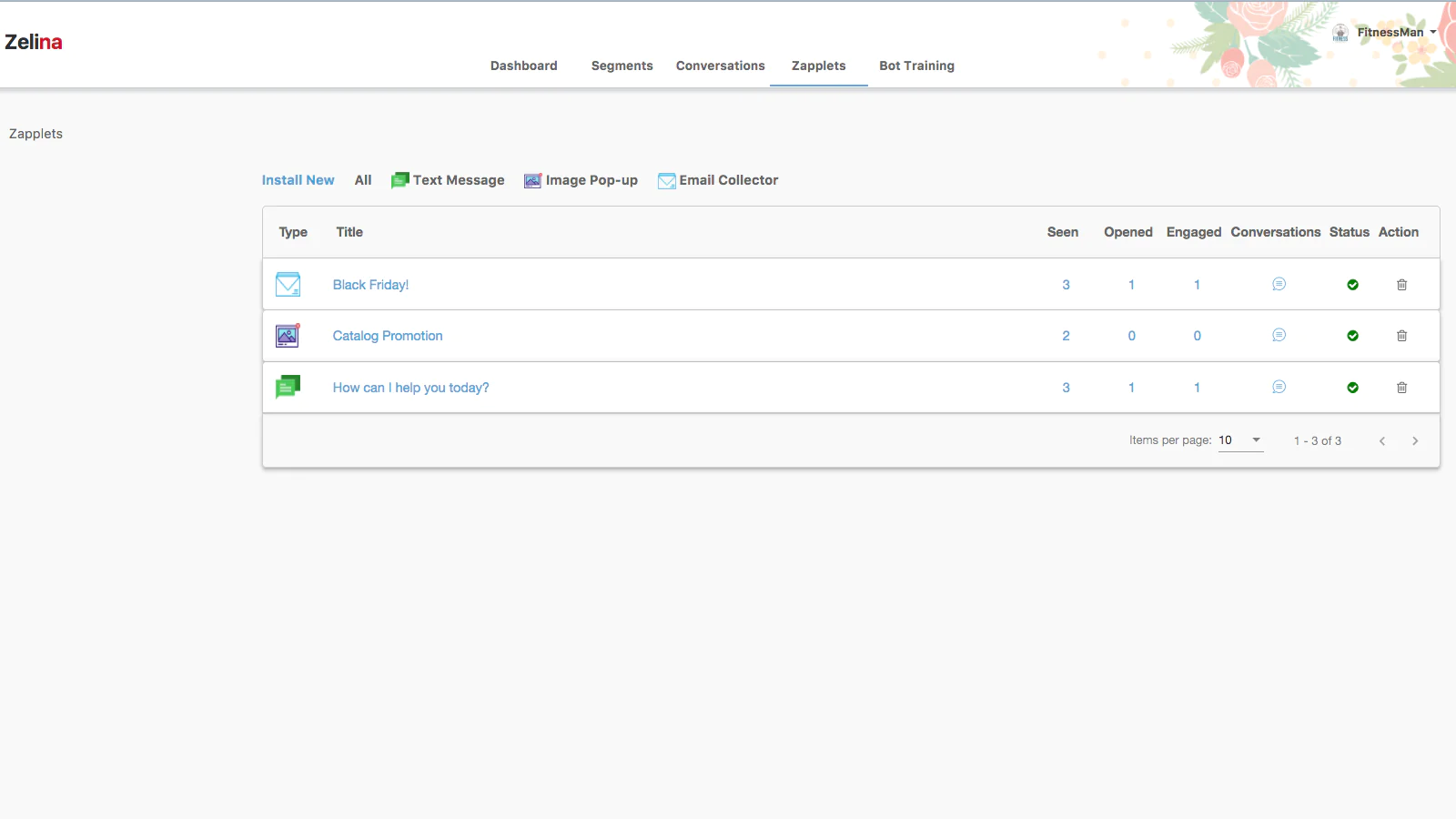Open conversations for Black Friday! row
Image resolution: width=1456 pixels, height=819 pixels.
(x=1279, y=285)
